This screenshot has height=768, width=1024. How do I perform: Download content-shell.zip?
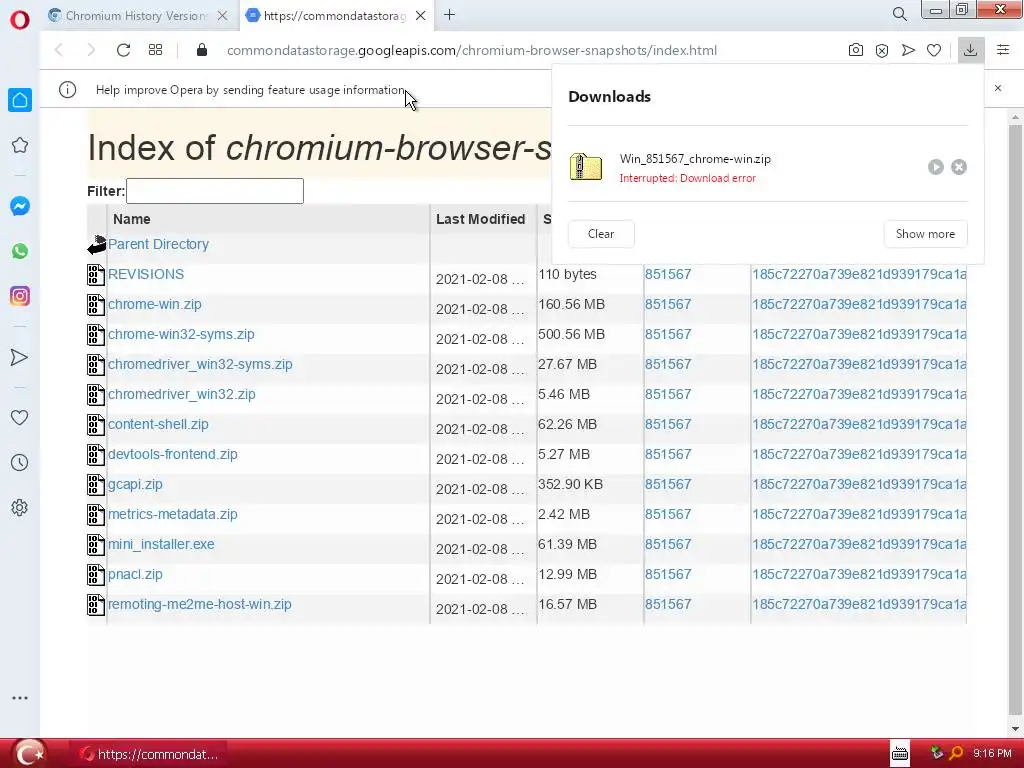click(158, 424)
